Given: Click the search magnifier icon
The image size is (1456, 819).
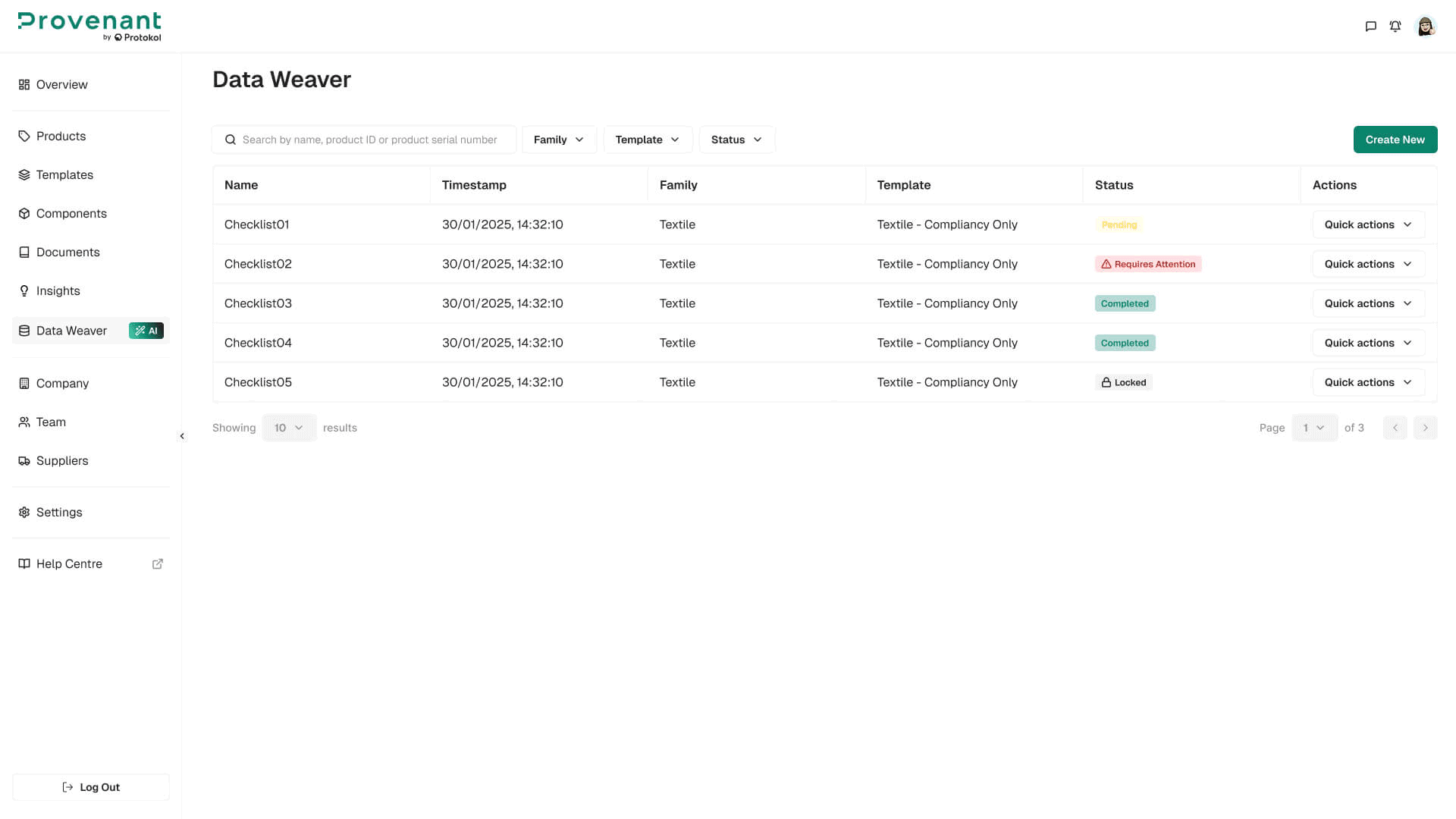Looking at the screenshot, I should coord(231,140).
